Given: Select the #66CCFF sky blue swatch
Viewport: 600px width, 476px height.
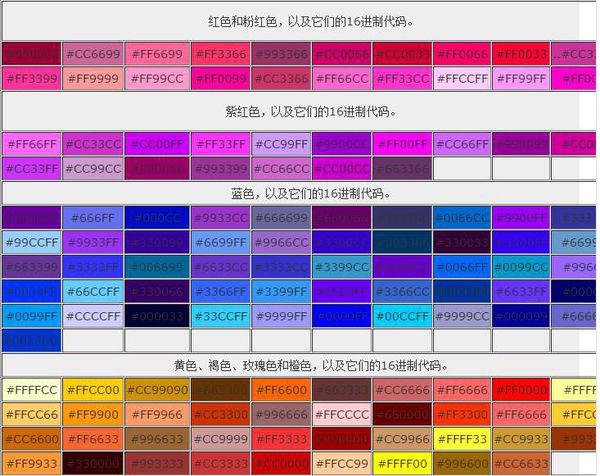Looking at the screenshot, I should click(92, 291).
